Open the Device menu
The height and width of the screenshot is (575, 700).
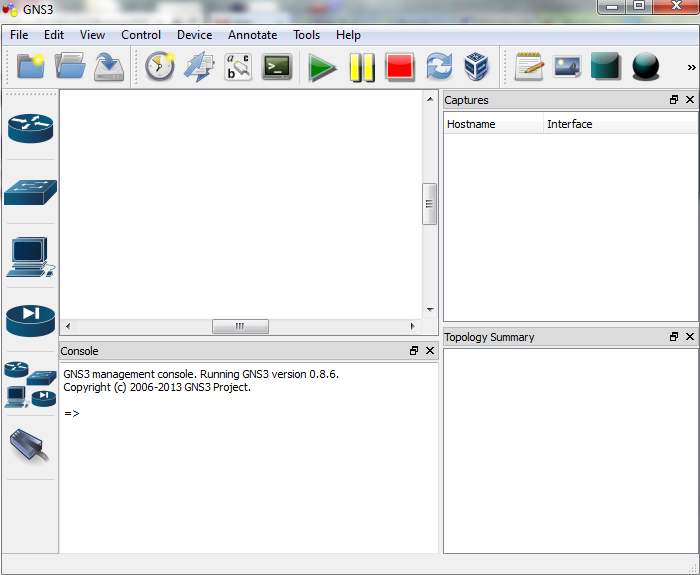[x=195, y=35]
